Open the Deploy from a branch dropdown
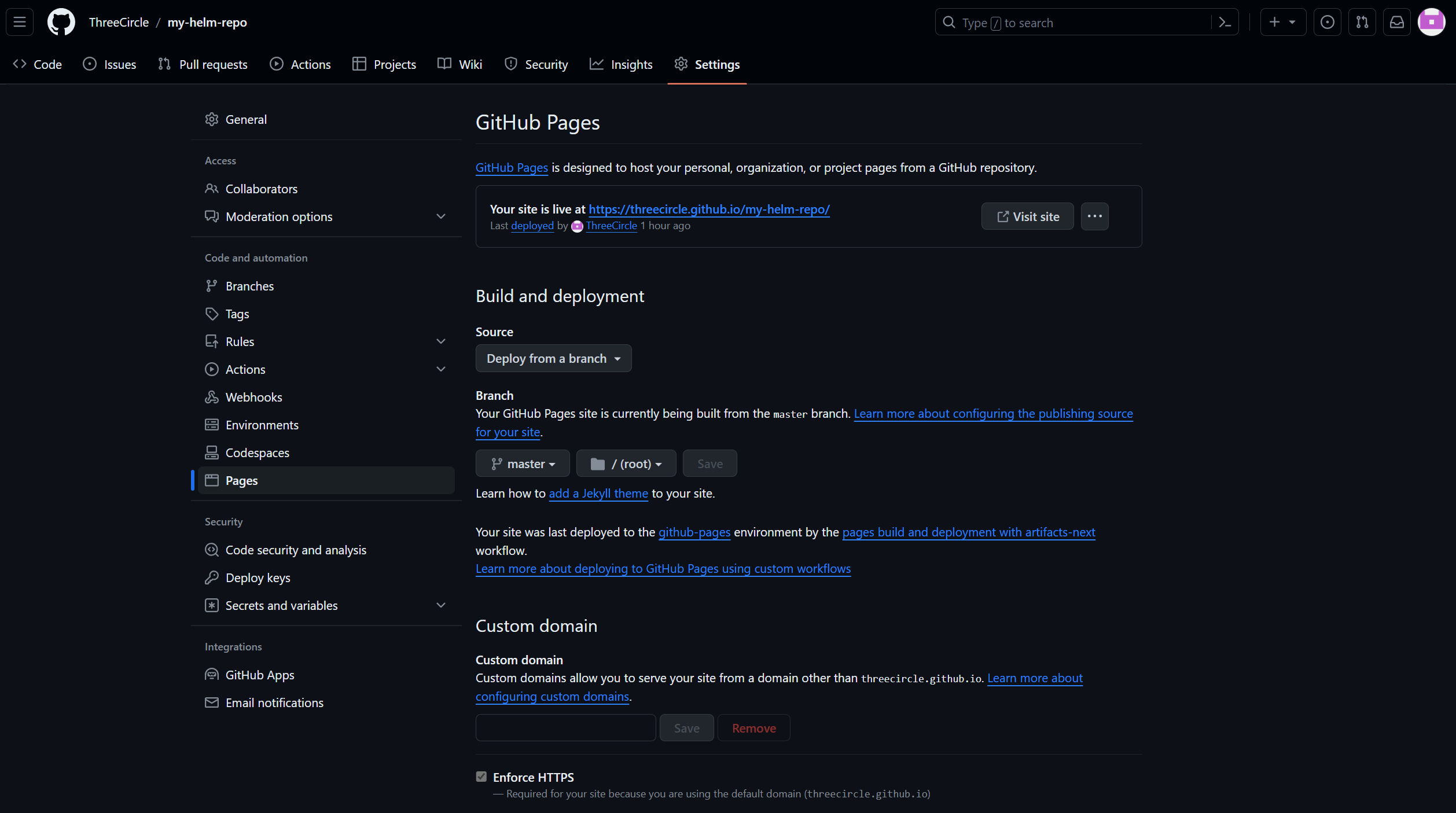Image resolution: width=1456 pixels, height=813 pixels. coord(553,359)
